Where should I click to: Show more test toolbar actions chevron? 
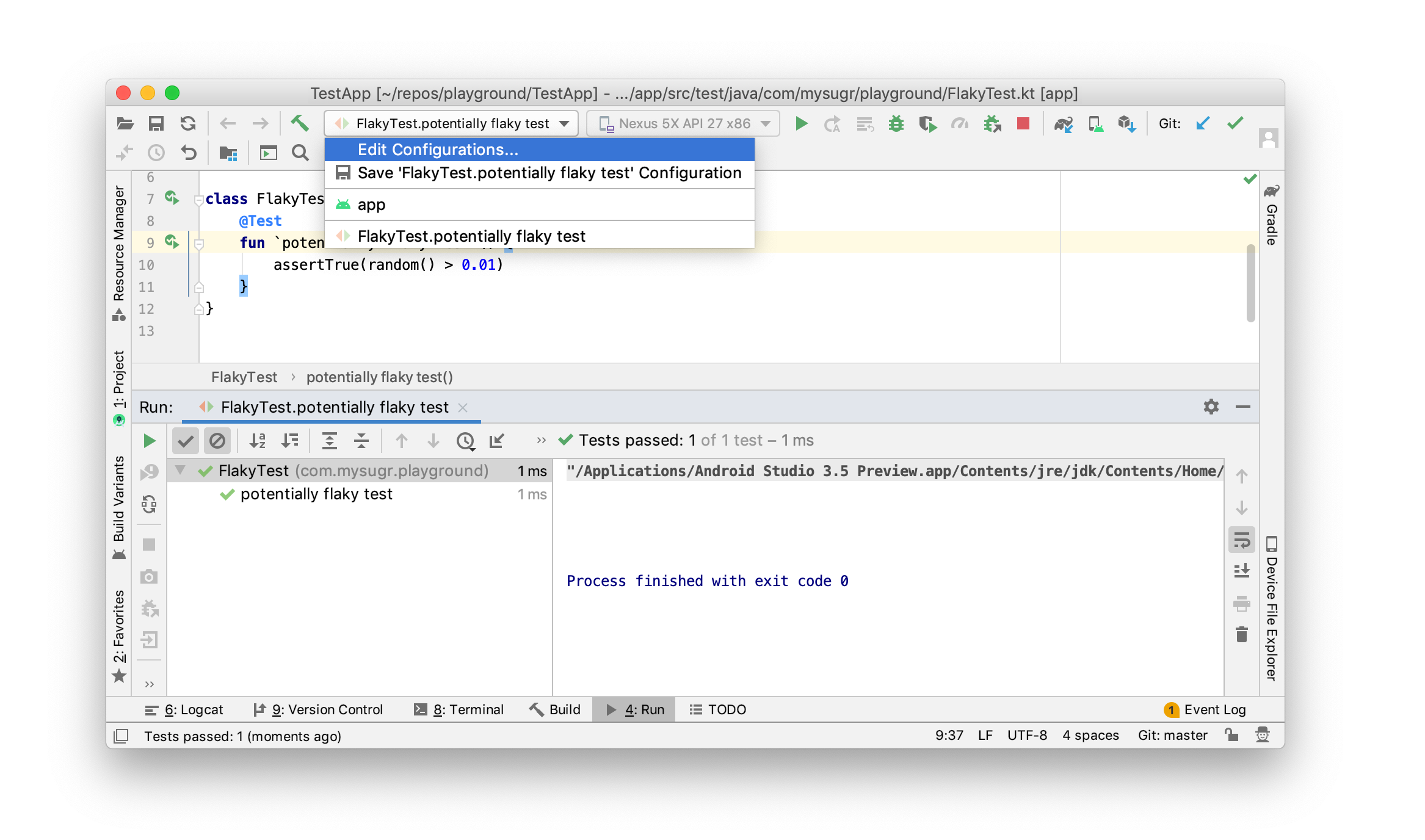coord(541,440)
